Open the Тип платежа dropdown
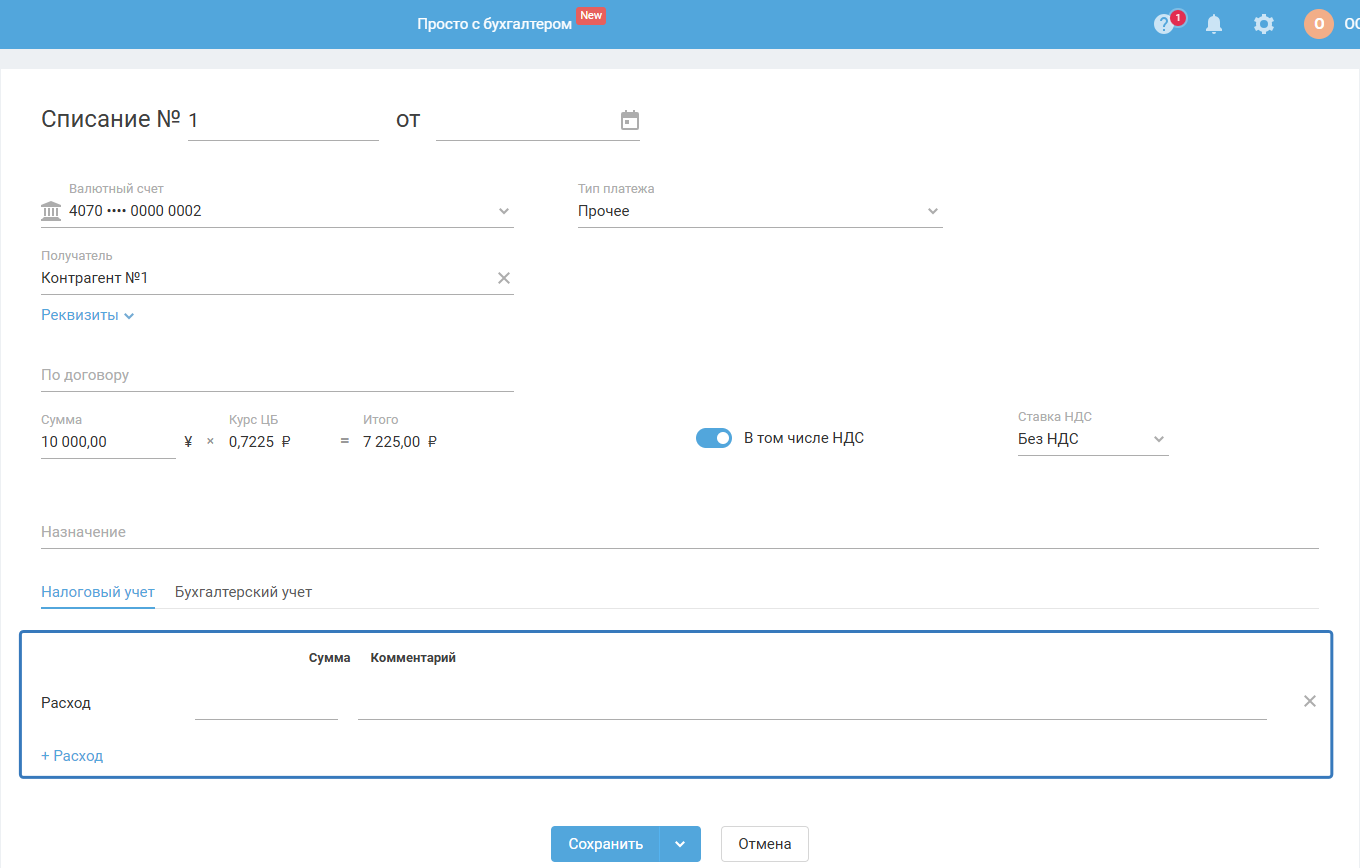The image size is (1360, 868). [933, 211]
